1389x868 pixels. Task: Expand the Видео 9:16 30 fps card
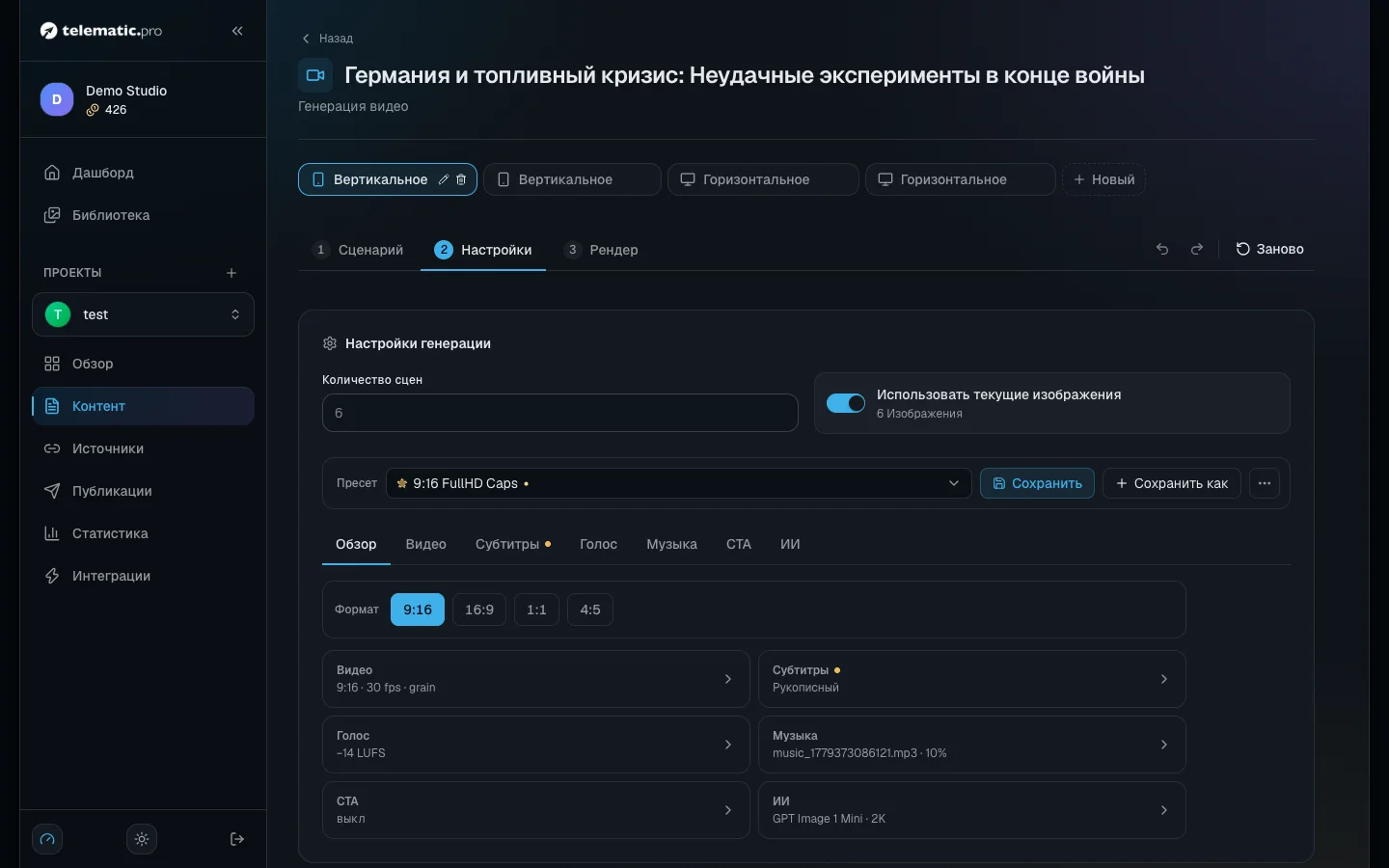[x=535, y=679]
